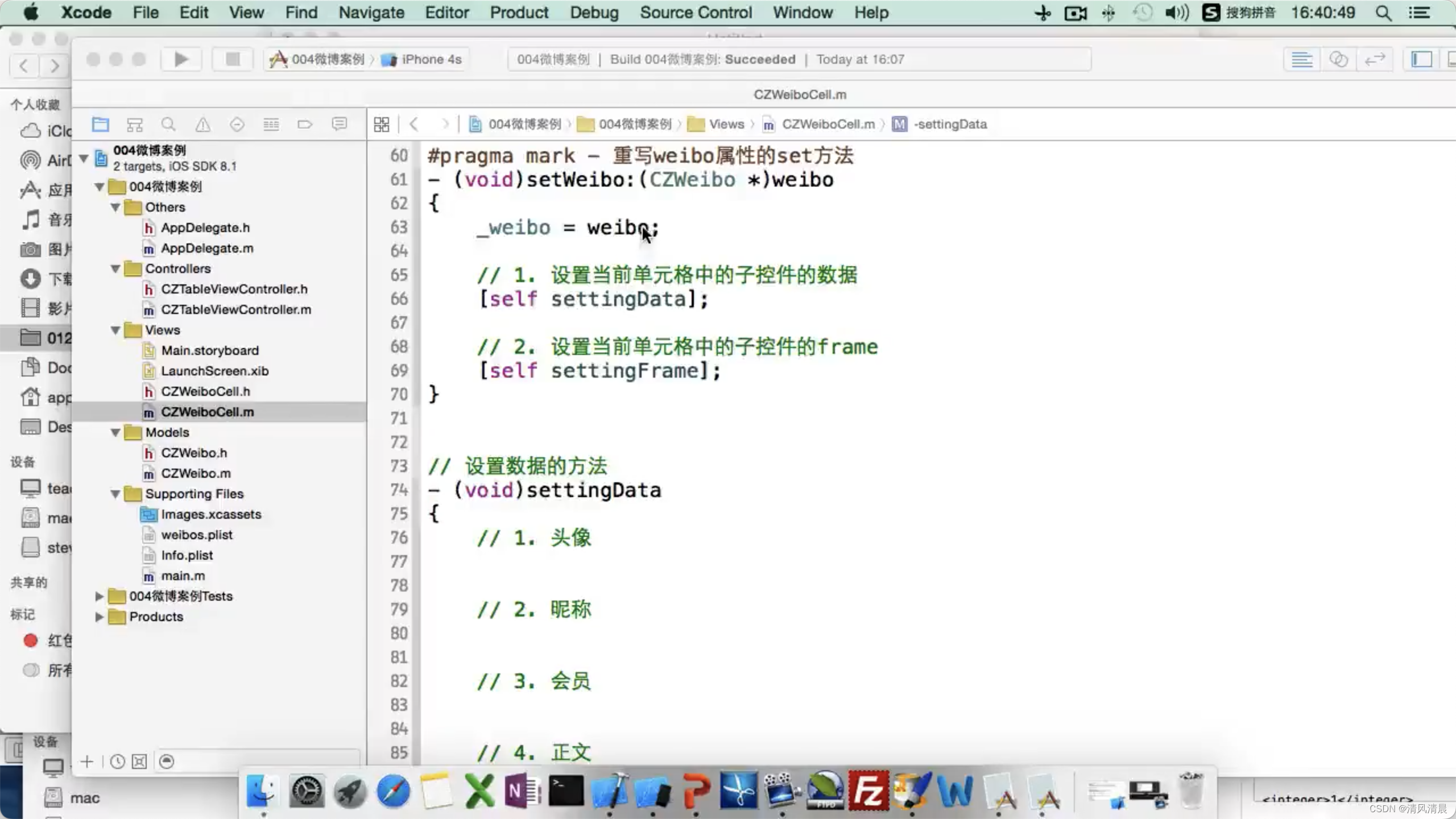
Task: Switch to the Standard editor
Action: tap(1302, 59)
